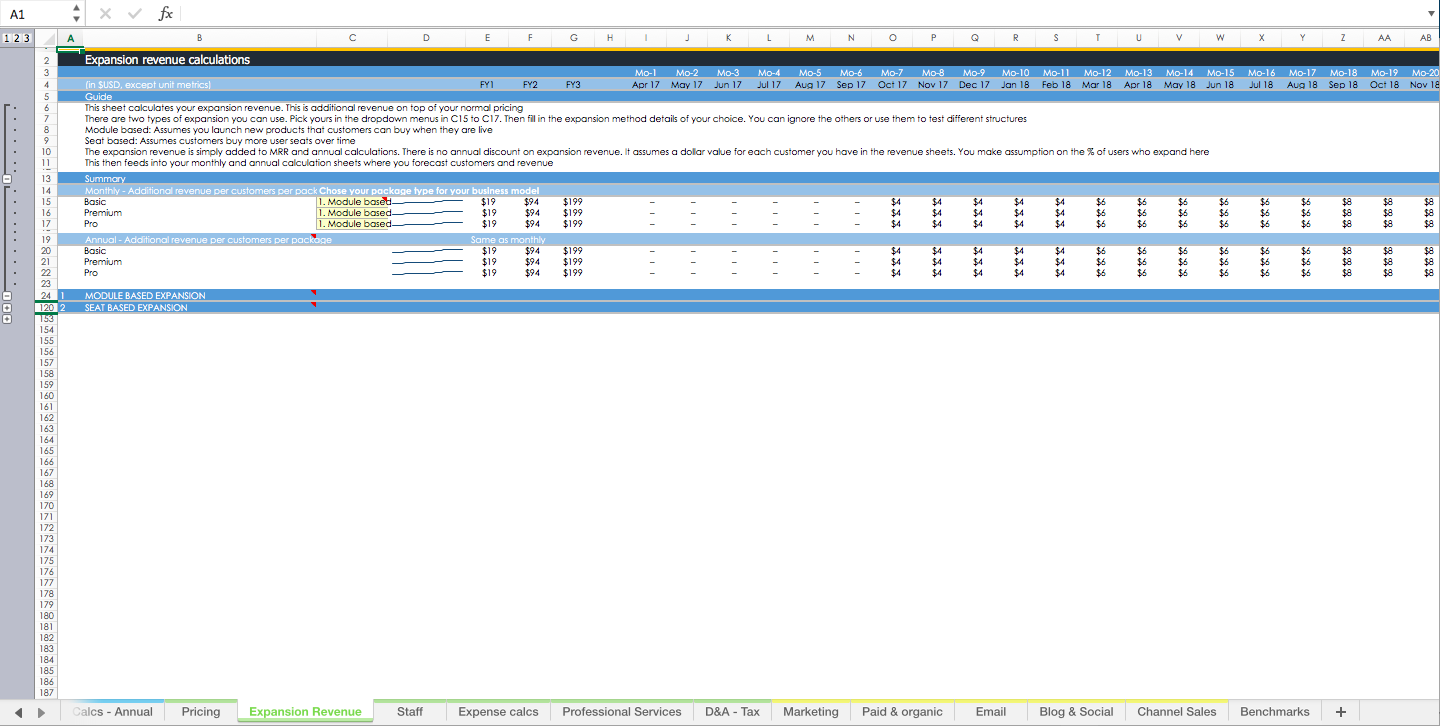
Task: Expand the group at row 120
Action: [7, 308]
